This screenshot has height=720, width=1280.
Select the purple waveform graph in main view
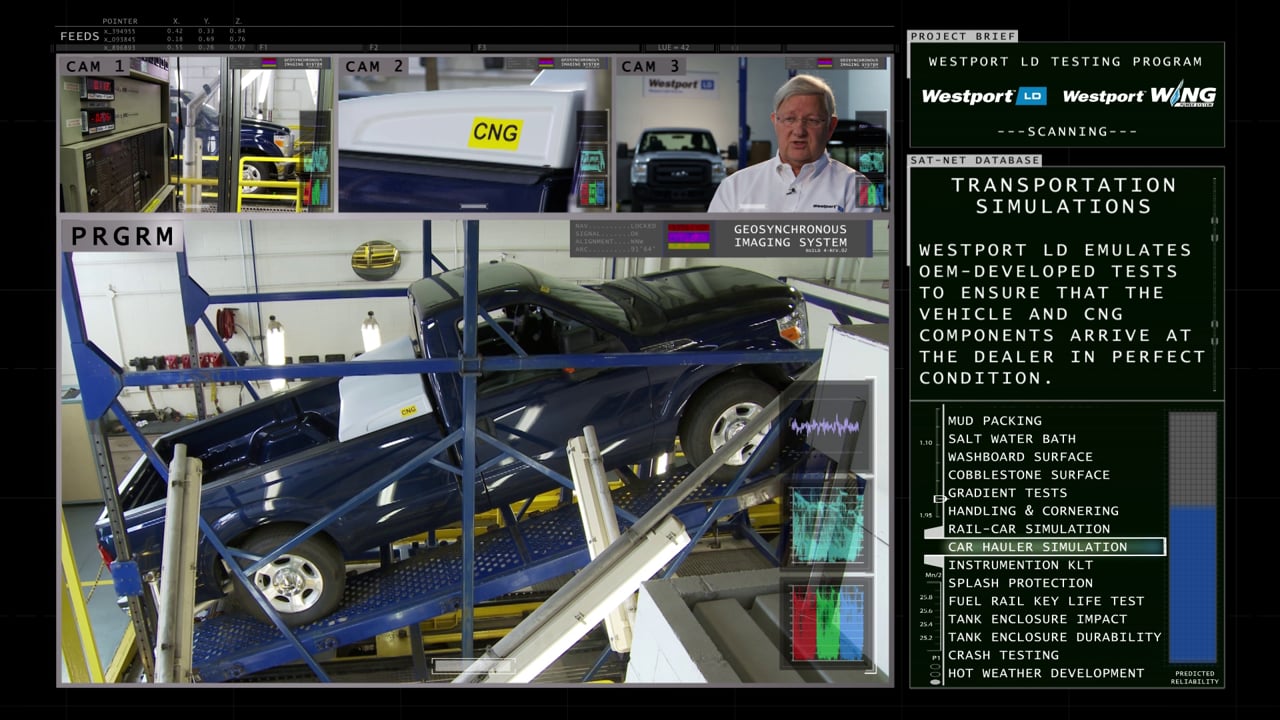(x=825, y=426)
